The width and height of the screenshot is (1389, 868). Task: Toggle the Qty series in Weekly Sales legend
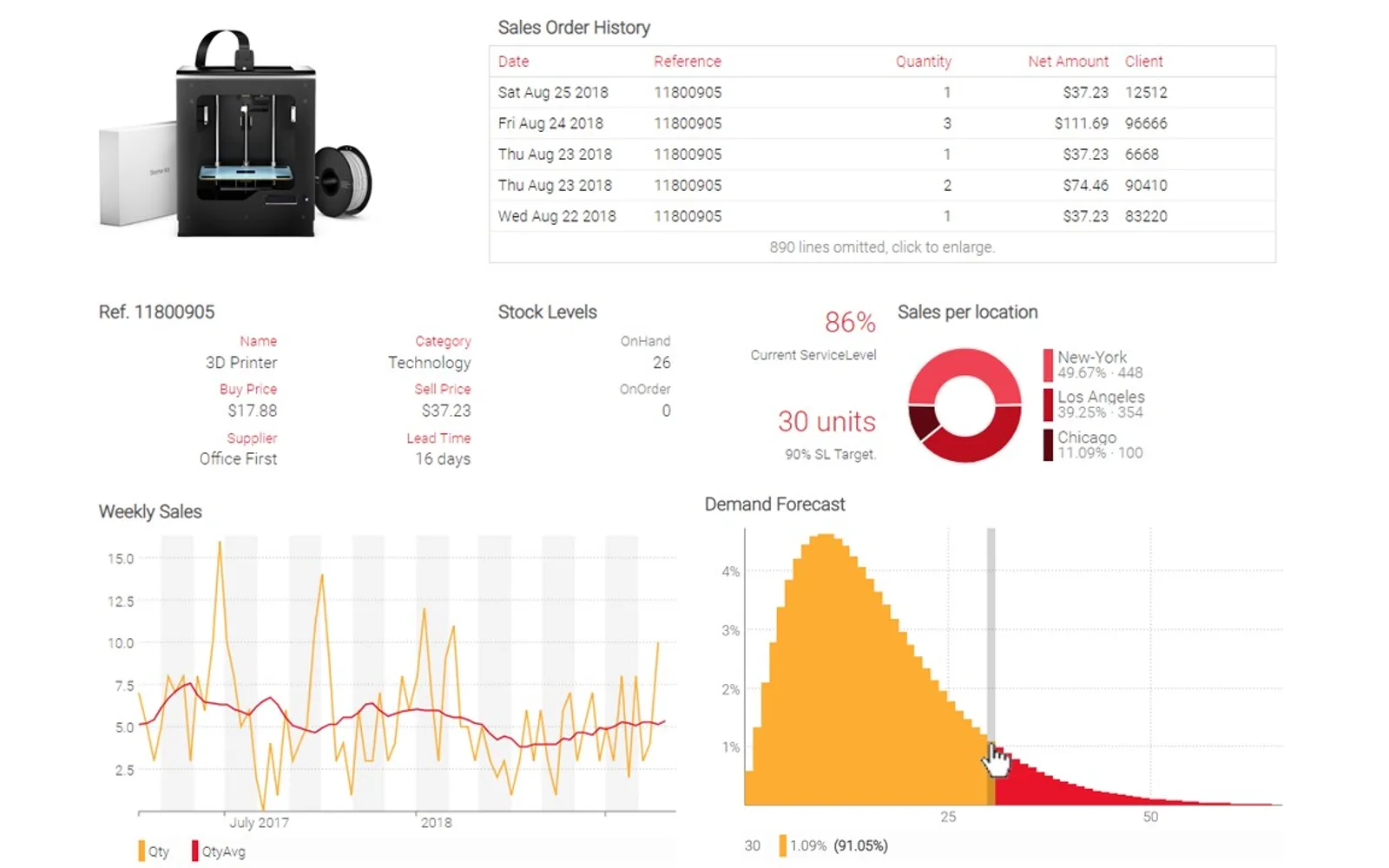[154, 852]
